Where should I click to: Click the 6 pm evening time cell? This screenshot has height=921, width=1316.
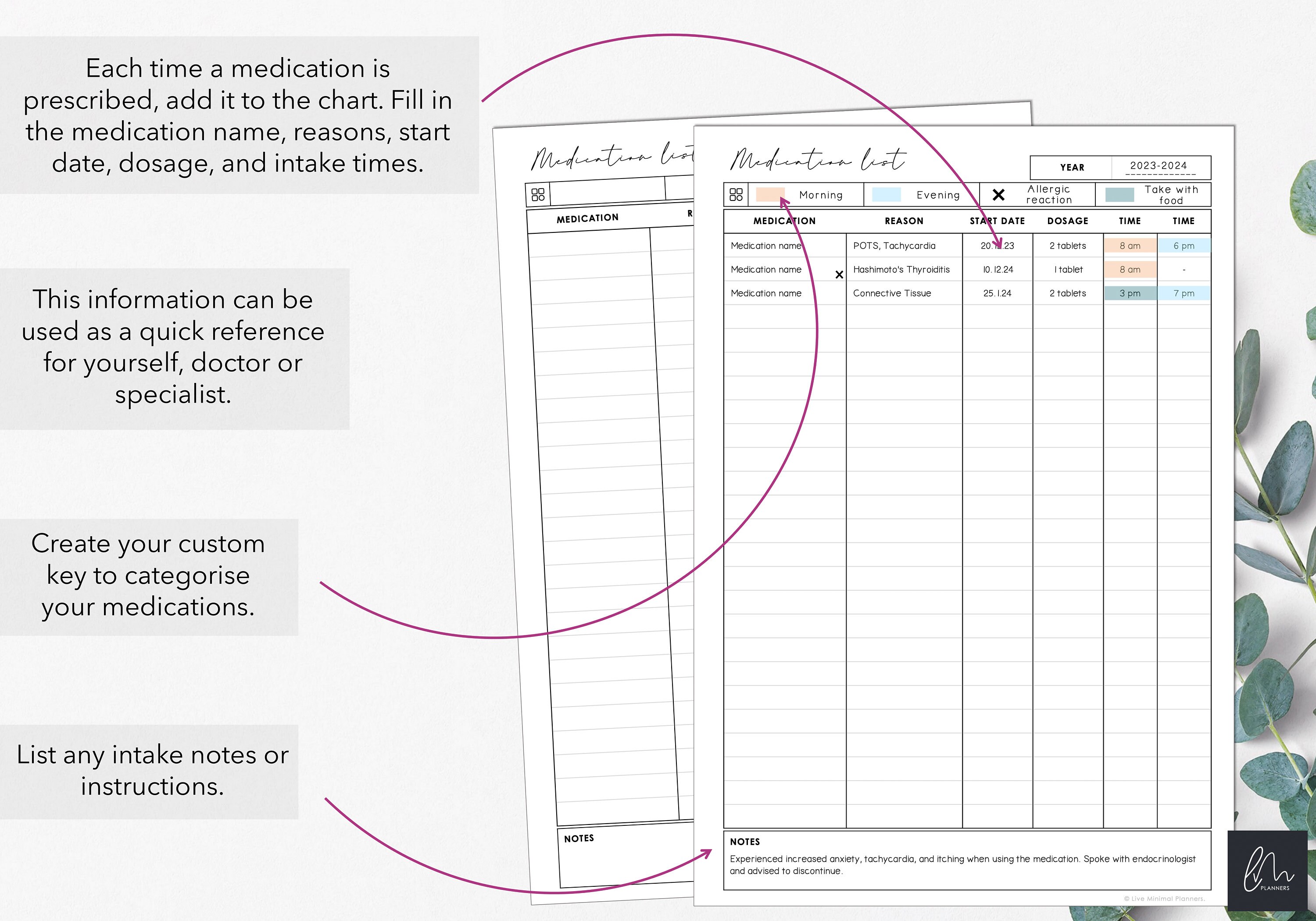pos(1184,245)
